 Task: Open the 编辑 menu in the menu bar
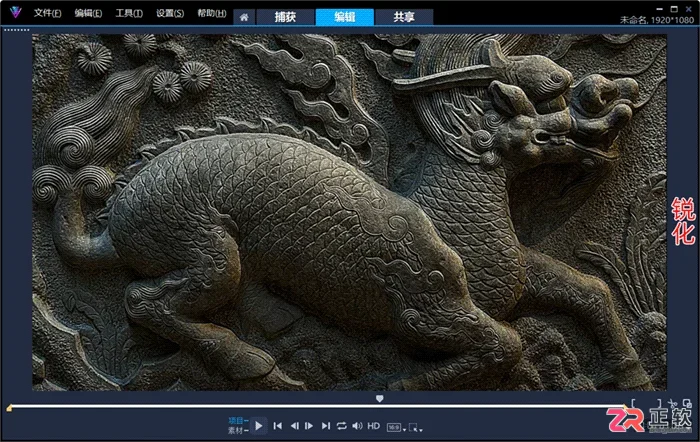[88, 13]
